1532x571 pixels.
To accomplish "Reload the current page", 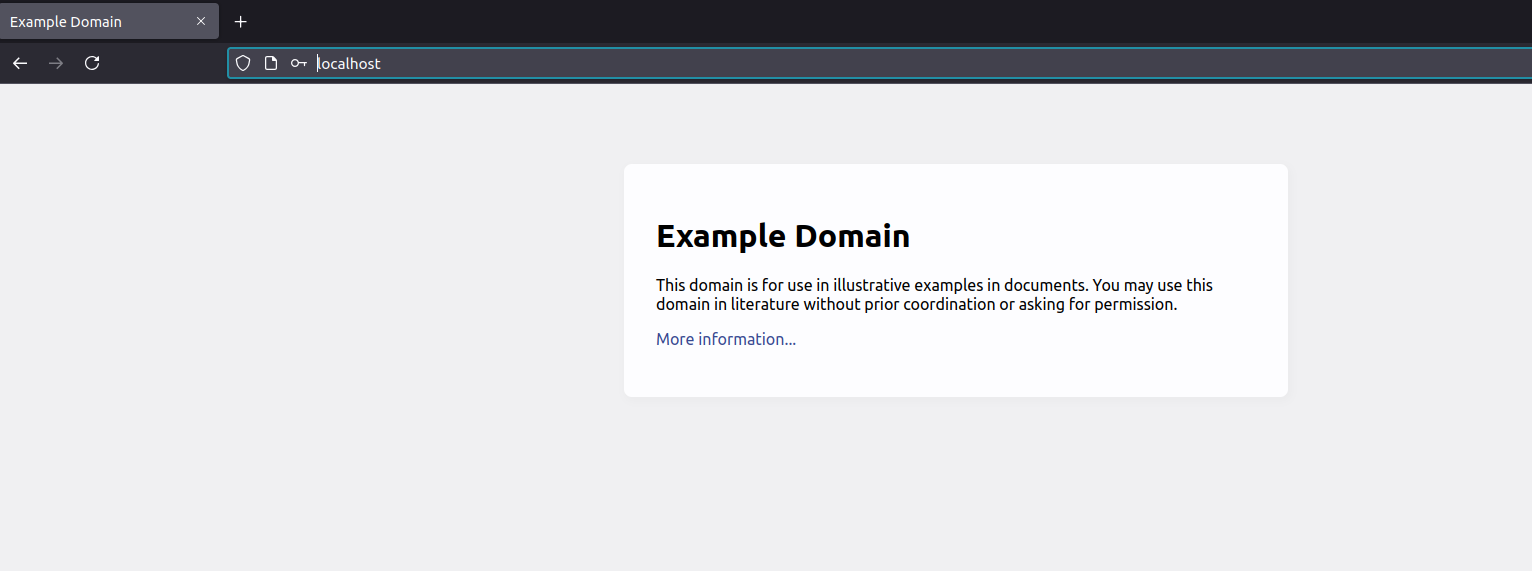I will 92,63.
